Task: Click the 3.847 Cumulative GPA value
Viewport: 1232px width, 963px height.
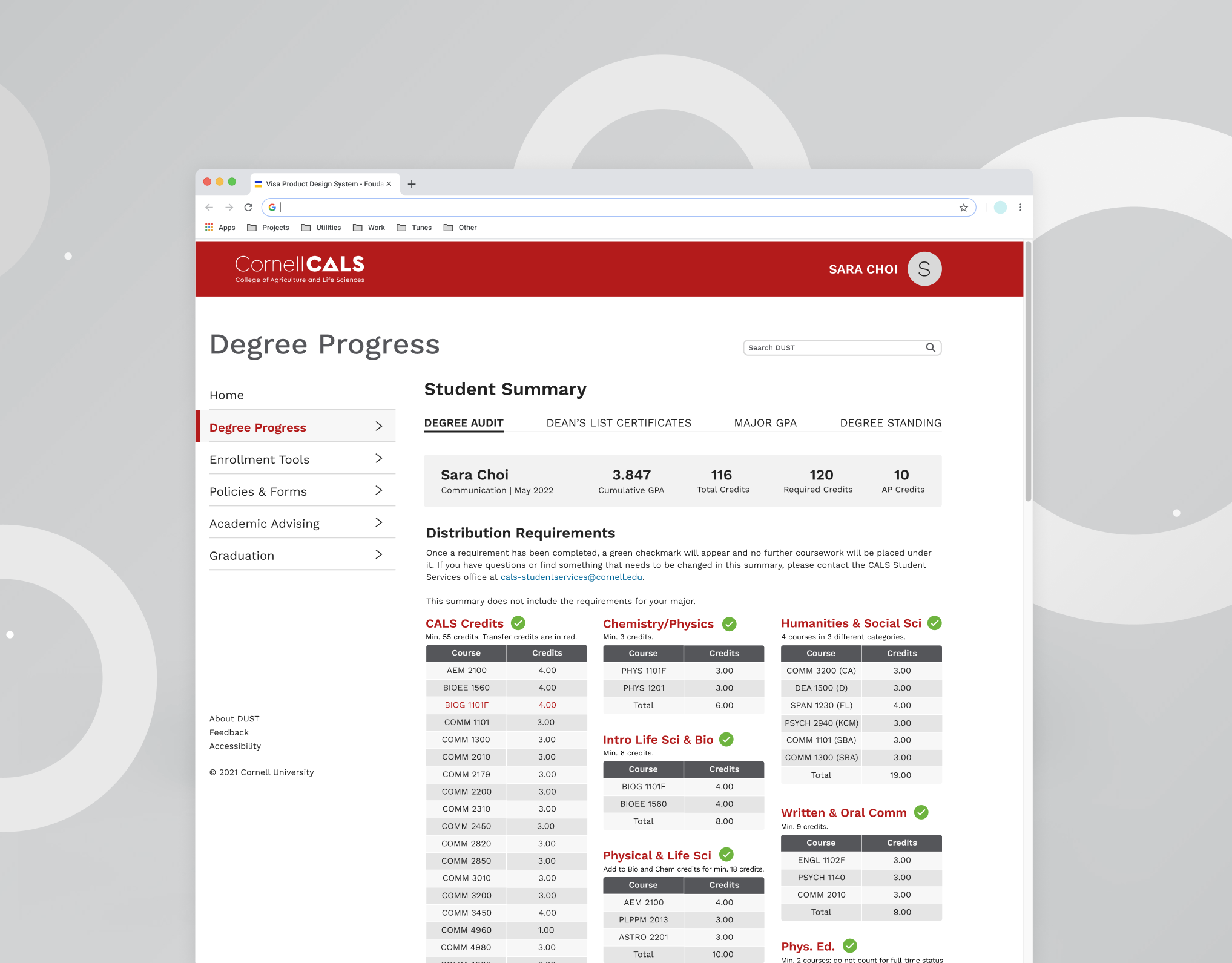Action: [x=631, y=475]
